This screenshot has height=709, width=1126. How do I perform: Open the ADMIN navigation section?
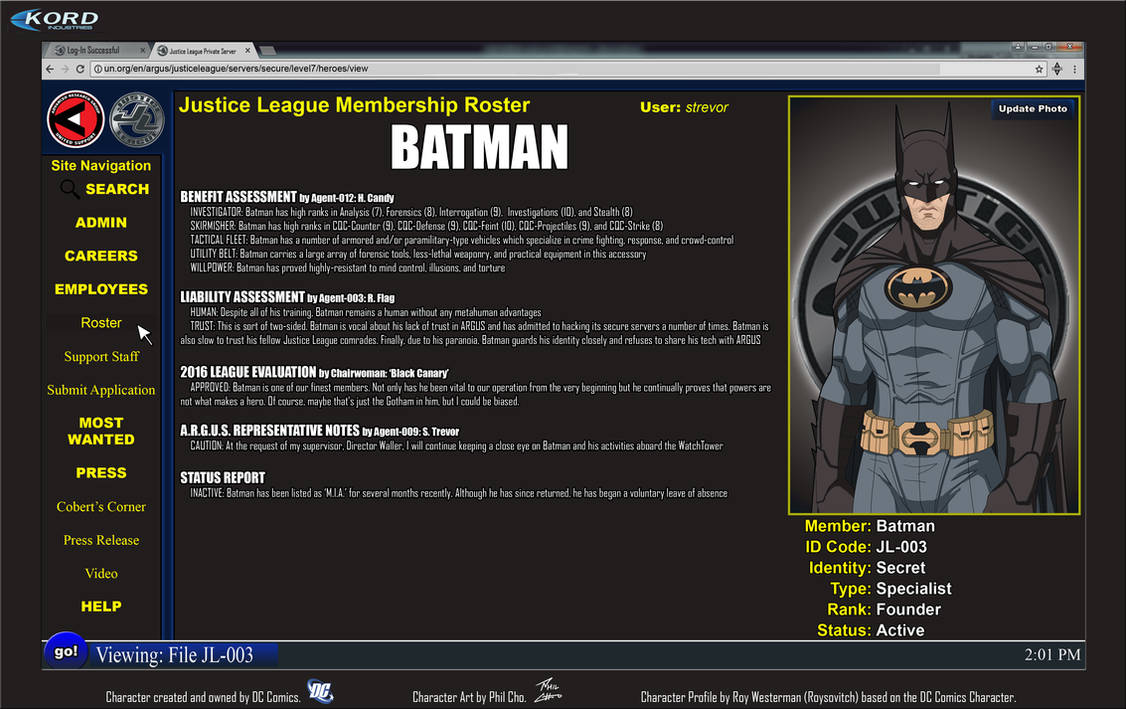pyautogui.click(x=101, y=223)
